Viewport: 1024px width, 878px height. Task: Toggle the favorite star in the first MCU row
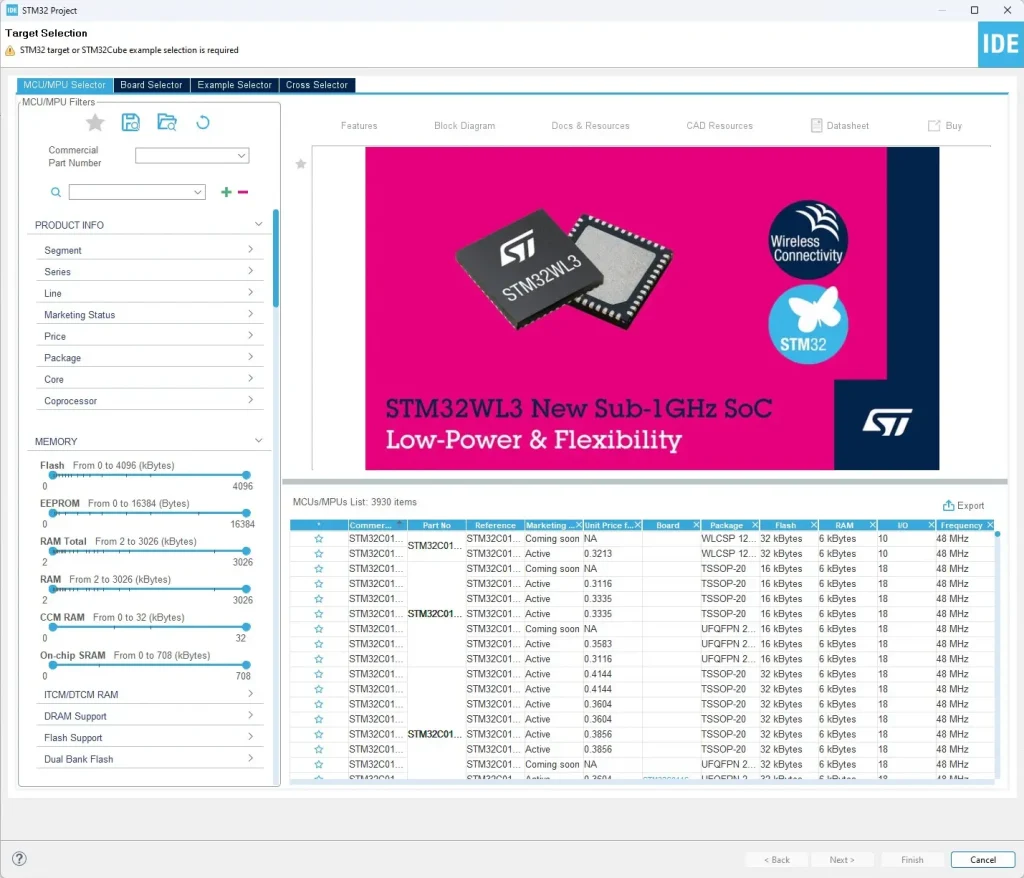point(319,539)
